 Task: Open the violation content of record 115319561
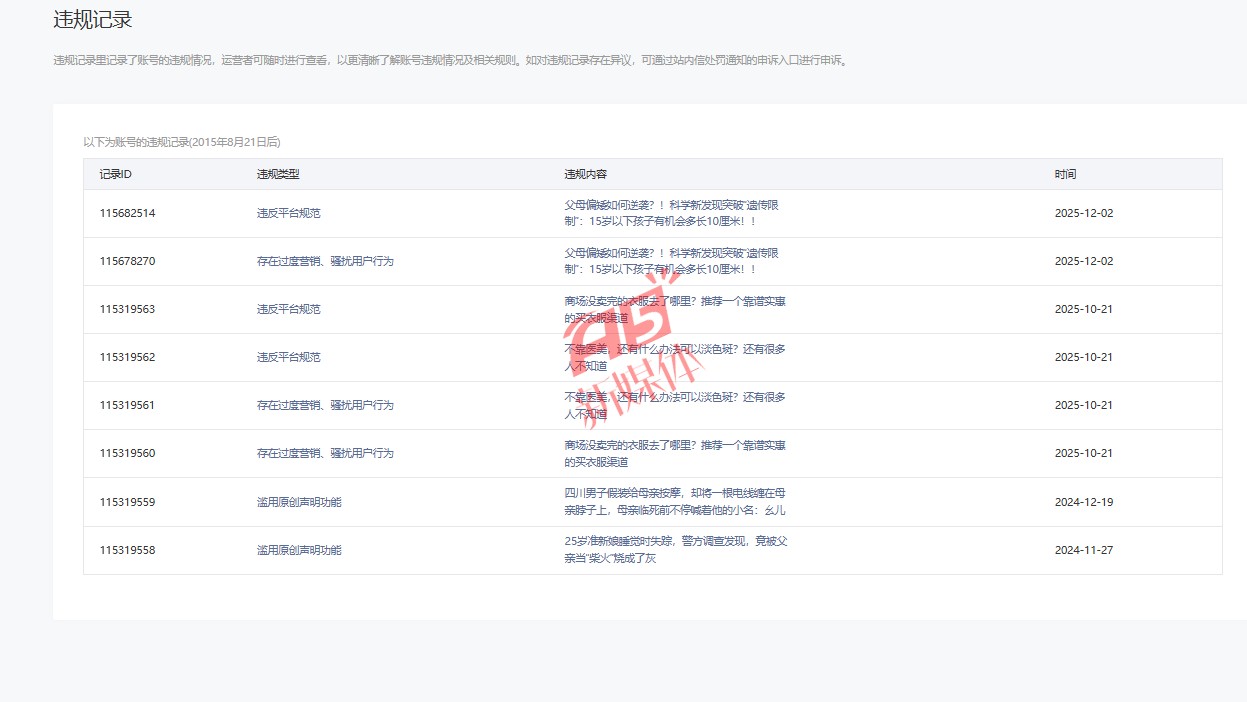tap(675, 405)
